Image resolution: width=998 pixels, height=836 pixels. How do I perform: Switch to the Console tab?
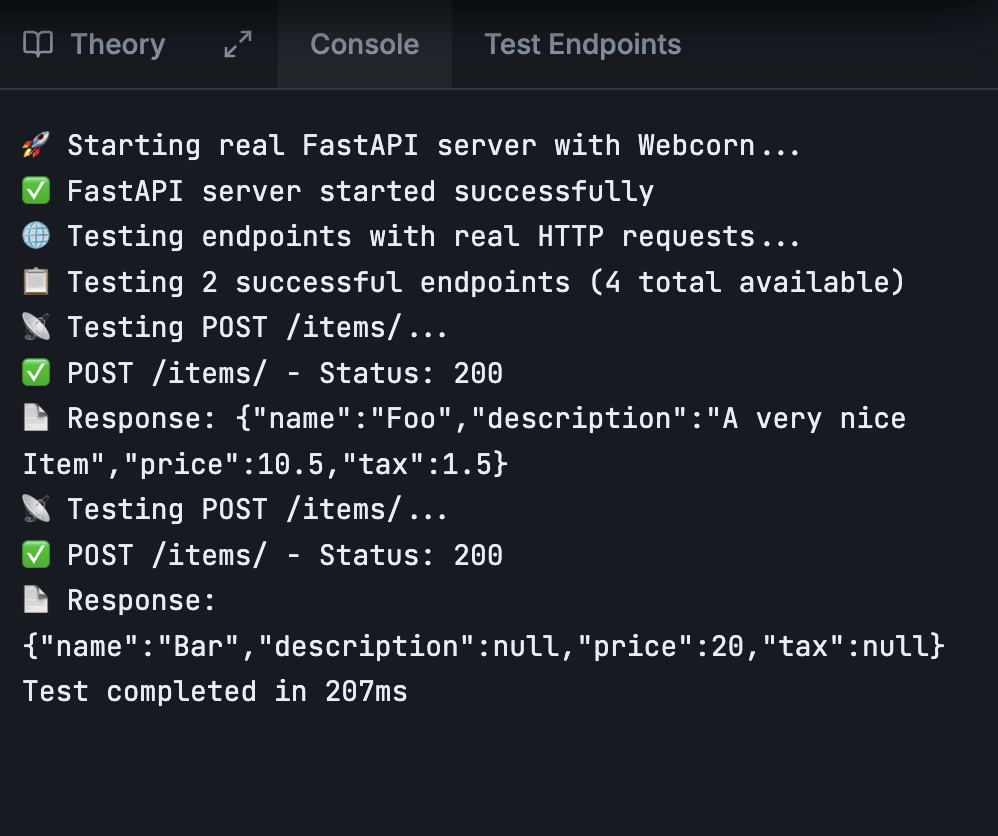pyautogui.click(x=365, y=45)
